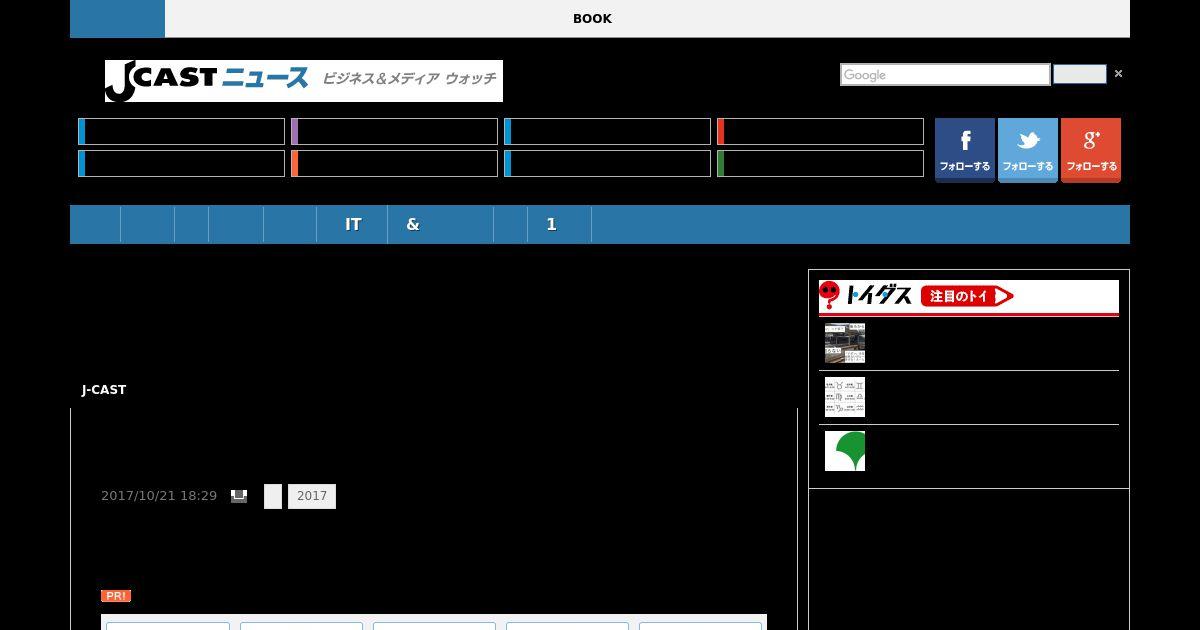Open the category box with red marker
Image resolution: width=1200 pixels, height=630 pixels.
click(820, 132)
